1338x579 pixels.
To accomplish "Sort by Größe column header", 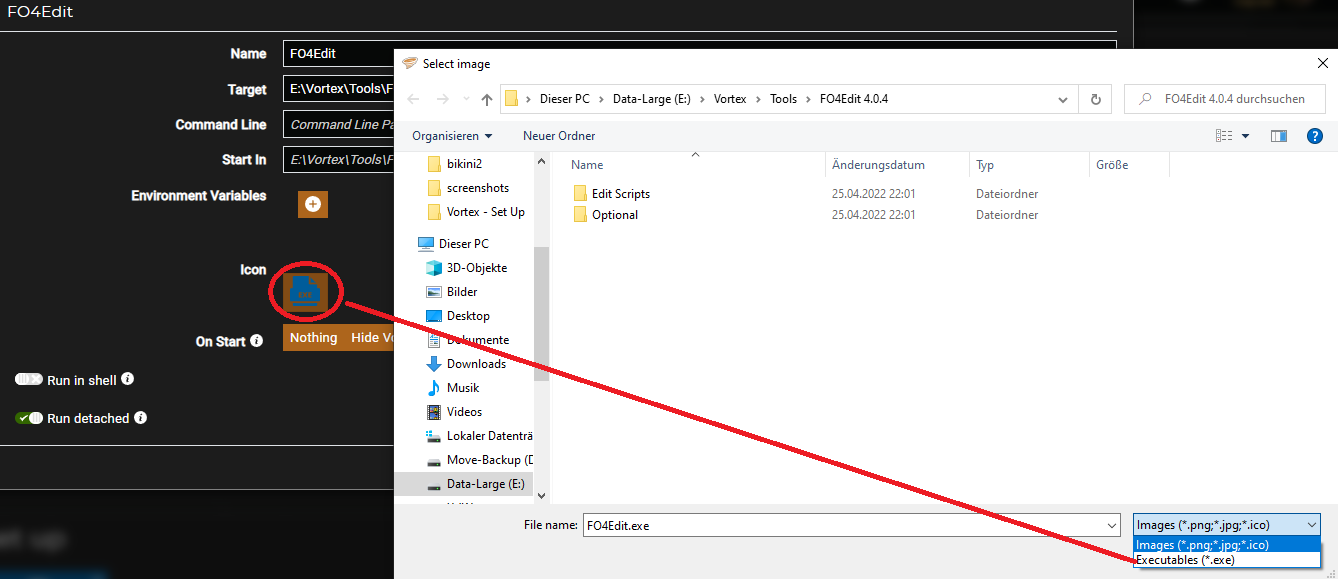I will [x=1129, y=165].
